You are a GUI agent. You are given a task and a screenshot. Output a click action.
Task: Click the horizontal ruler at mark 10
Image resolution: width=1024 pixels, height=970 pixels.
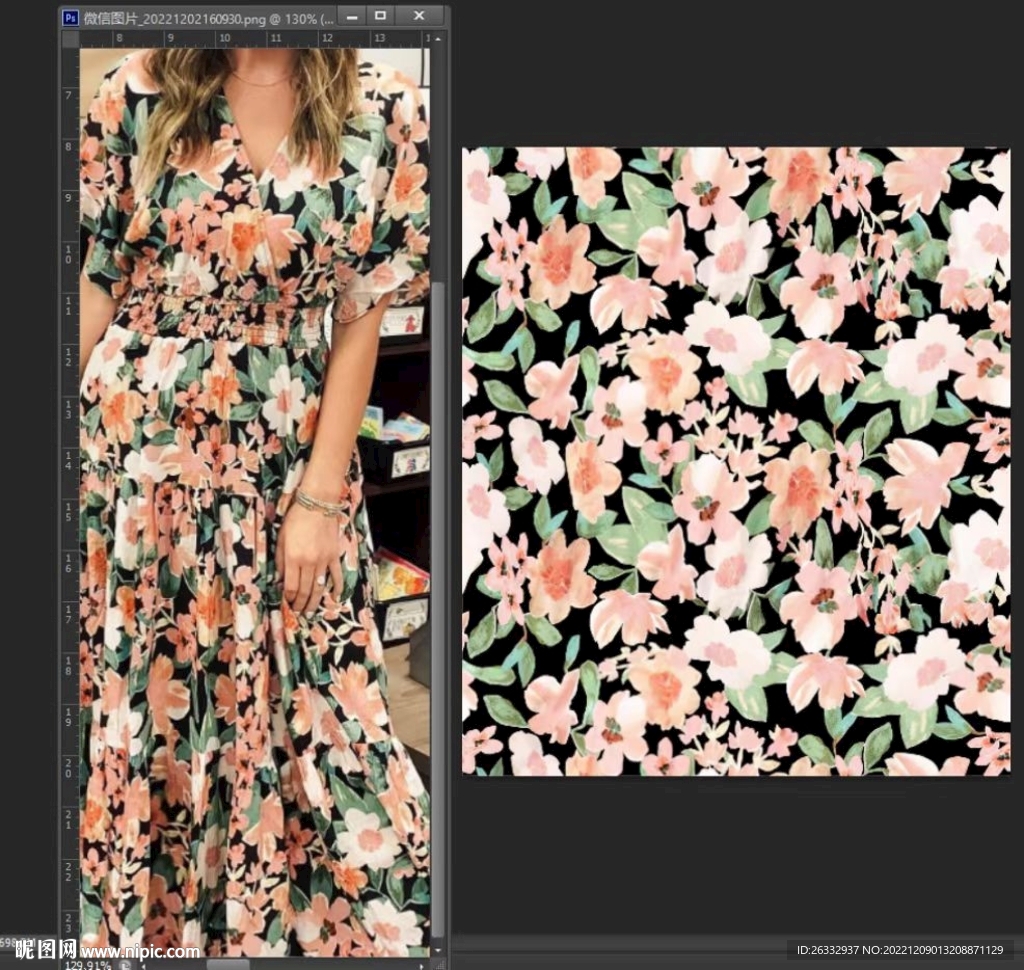pyautogui.click(x=224, y=39)
